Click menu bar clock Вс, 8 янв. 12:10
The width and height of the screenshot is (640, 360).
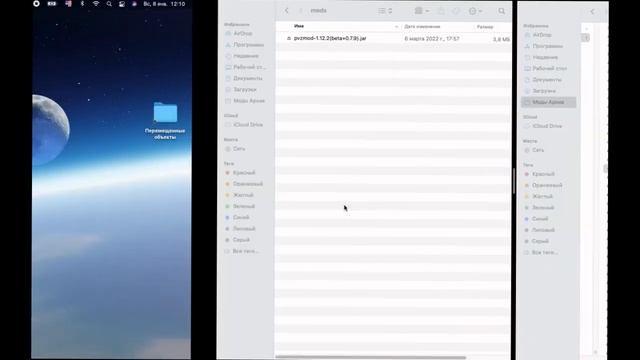tap(164, 4)
